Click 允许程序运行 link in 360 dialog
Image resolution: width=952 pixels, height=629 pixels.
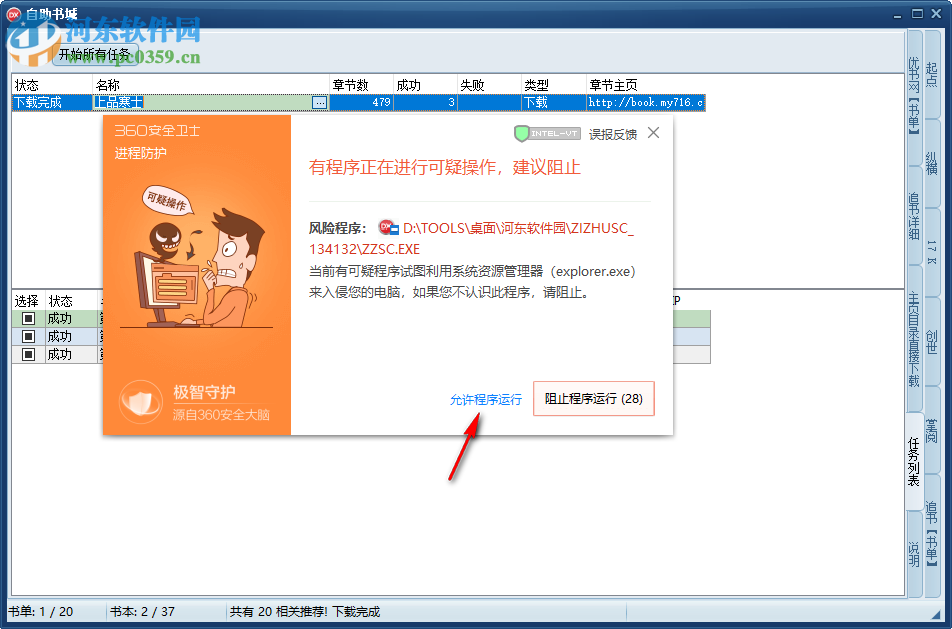[x=486, y=400]
